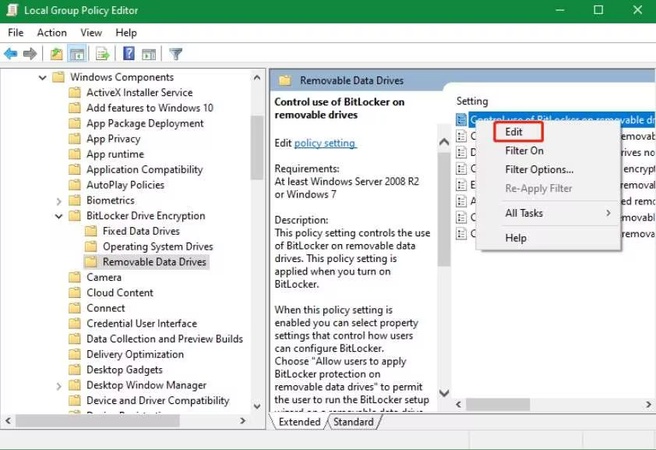The image size is (656, 450).
Task: Select ActiveX Installer Service folder
Action: [139, 92]
